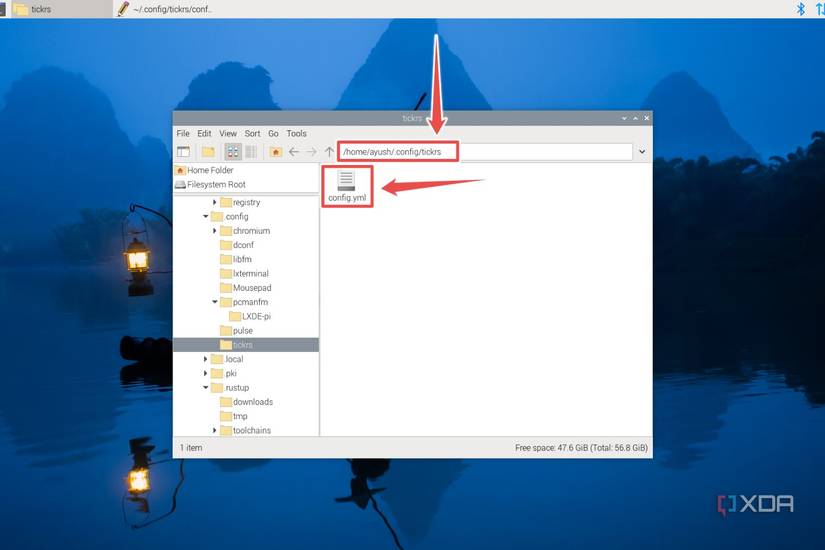
Task: Switch to icon view mode
Action: tap(233, 152)
